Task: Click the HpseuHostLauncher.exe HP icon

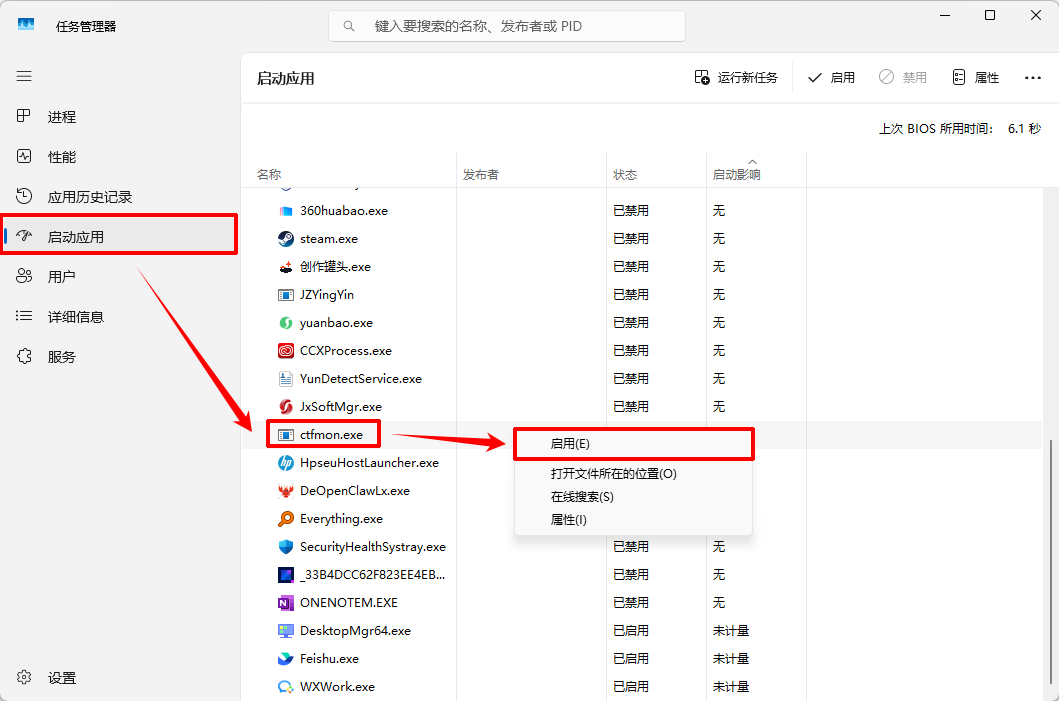Action: [286, 463]
